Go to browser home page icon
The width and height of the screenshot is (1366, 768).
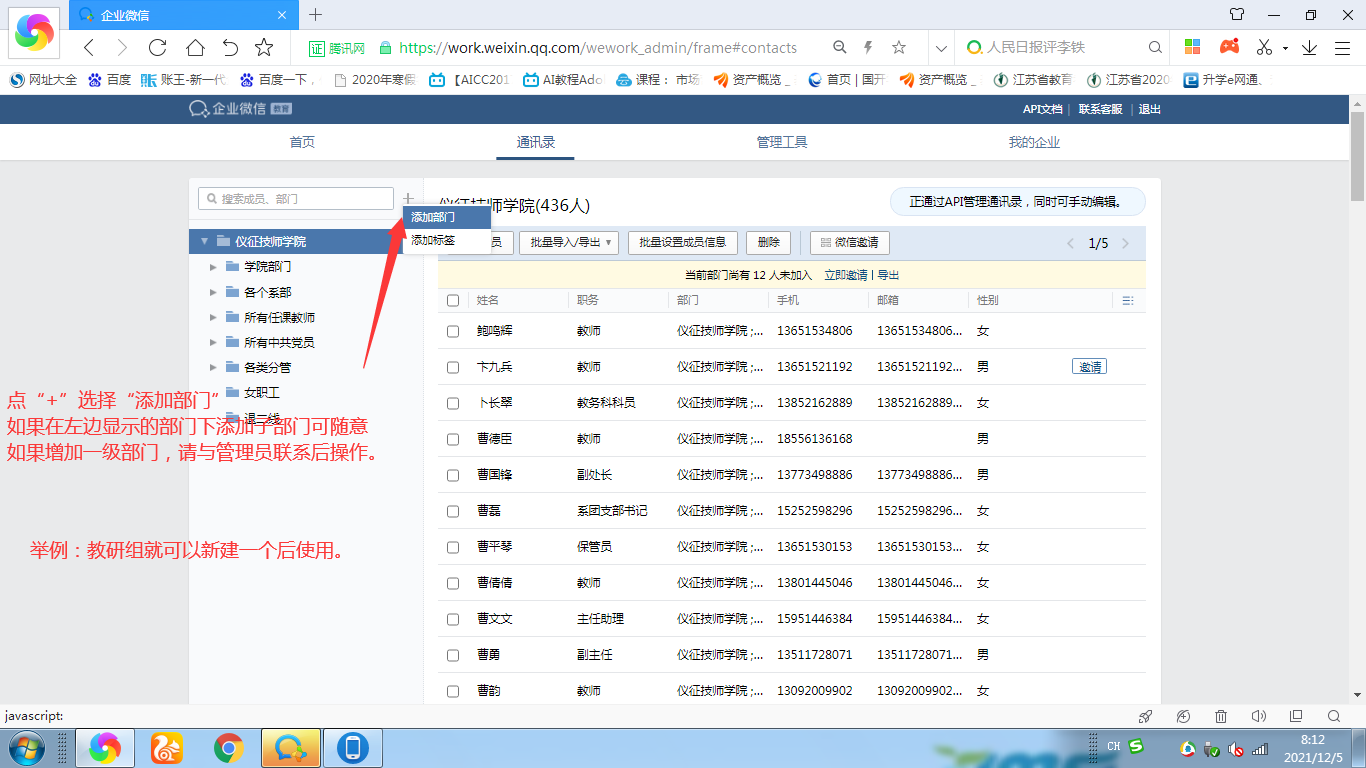(195, 47)
